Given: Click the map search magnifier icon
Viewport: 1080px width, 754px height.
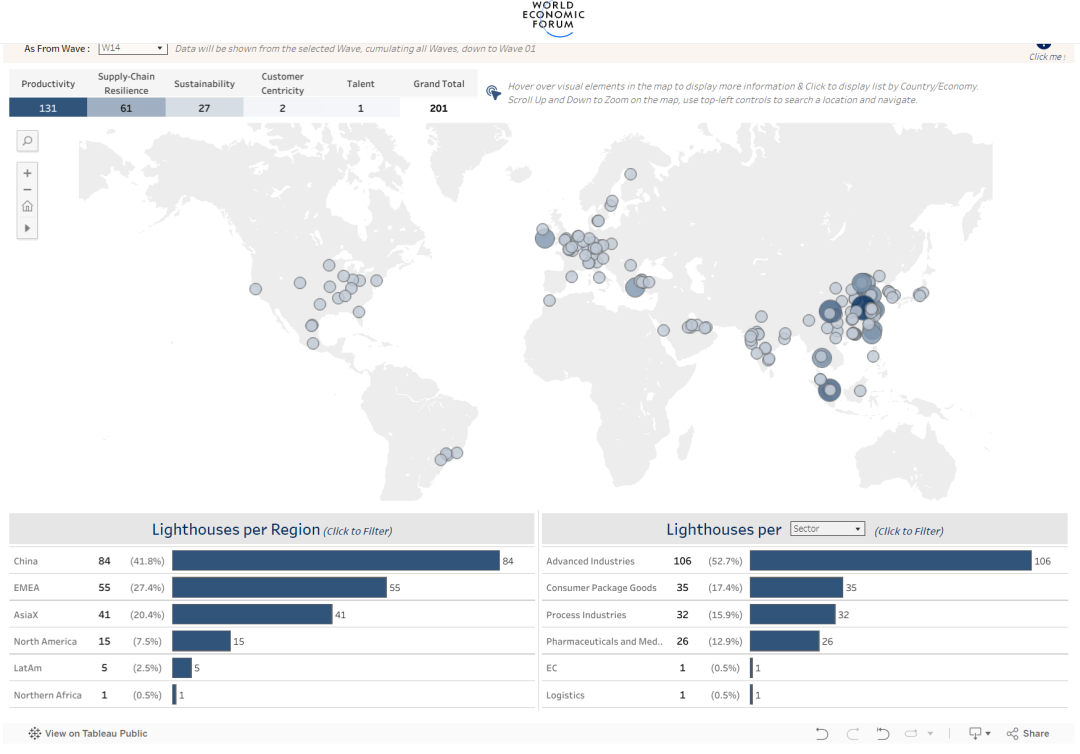Looking at the screenshot, I should (27, 142).
